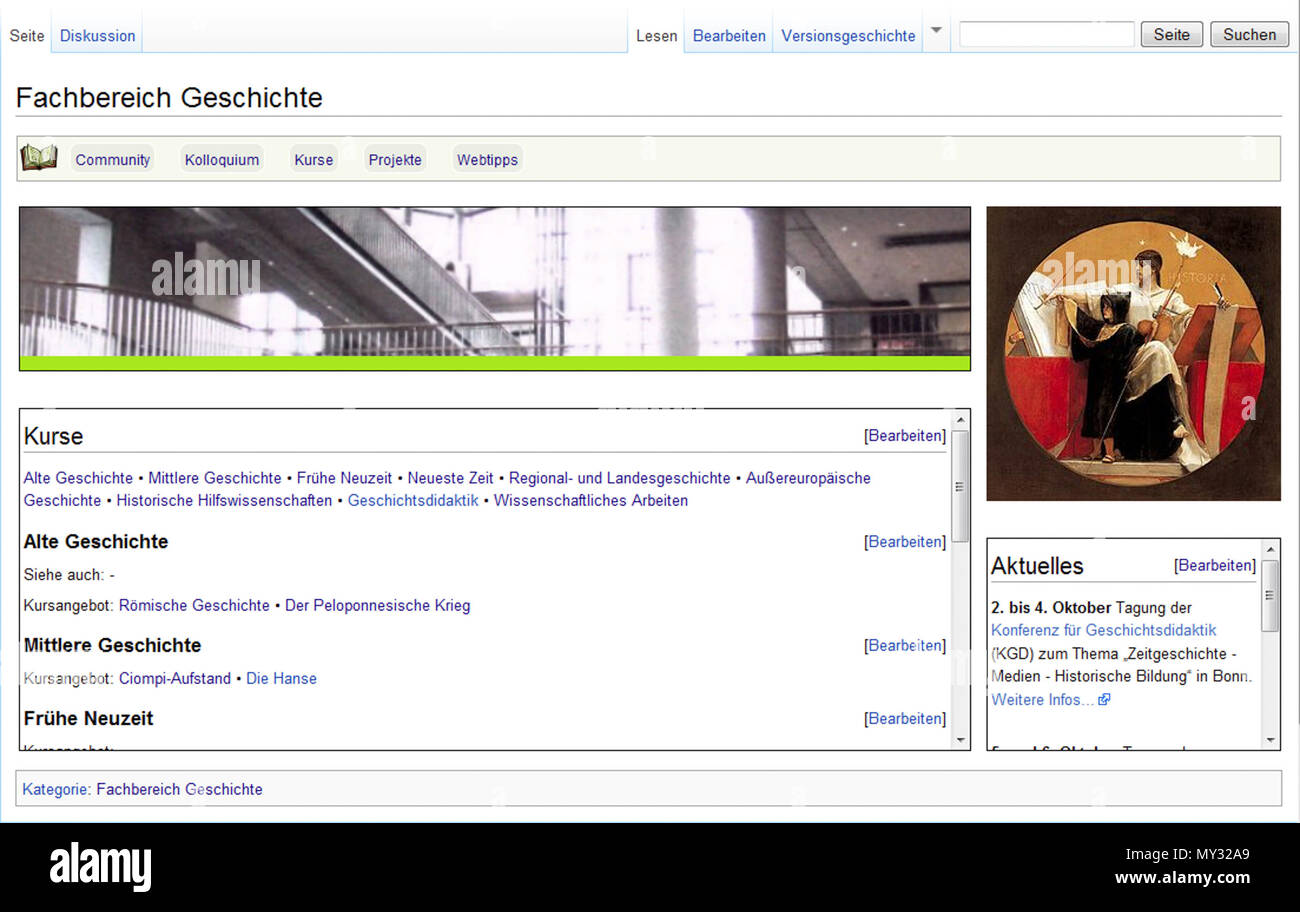The height and width of the screenshot is (912, 1300).
Task: Select the Lesen tab
Action: click(x=656, y=35)
